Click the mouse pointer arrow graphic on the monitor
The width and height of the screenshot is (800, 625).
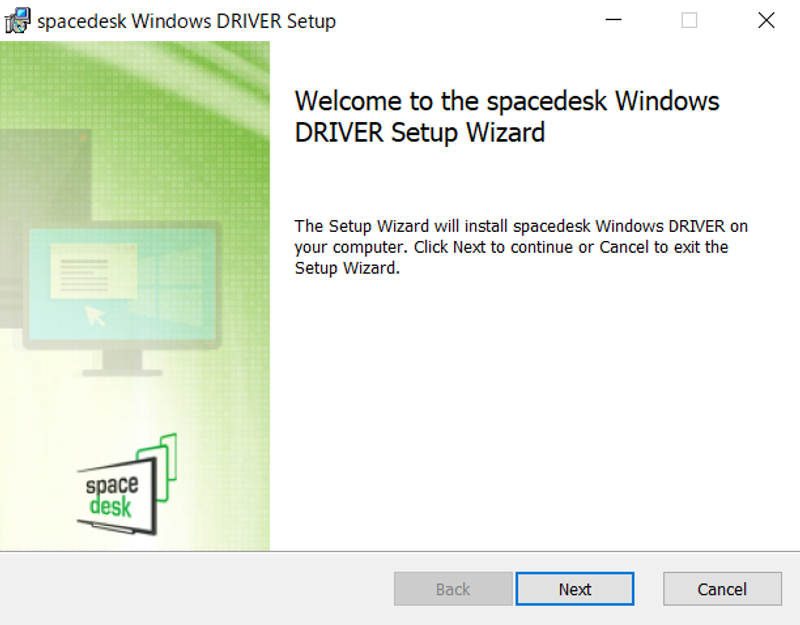click(96, 316)
